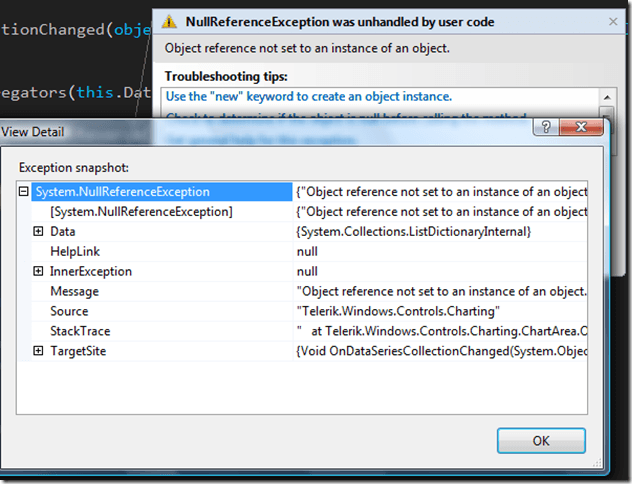
Task: Click the ListDictionaryInternal value of Data
Action: [412, 231]
